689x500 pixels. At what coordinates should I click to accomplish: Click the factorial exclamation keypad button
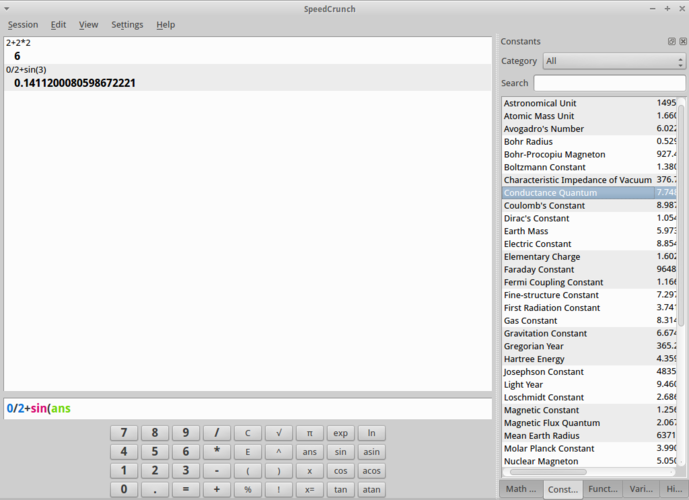click(279, 489)
